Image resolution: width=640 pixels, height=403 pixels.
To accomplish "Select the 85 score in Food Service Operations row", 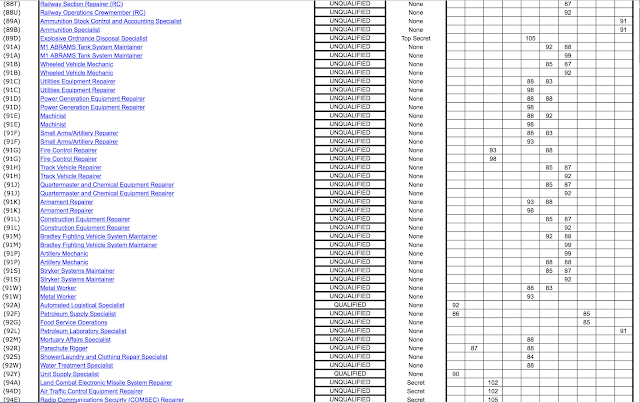I will point(587,322).
